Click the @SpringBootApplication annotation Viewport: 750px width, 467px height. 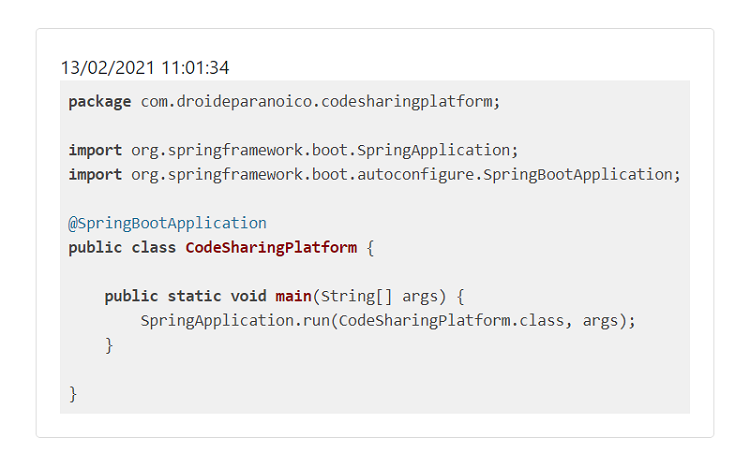click(167, 223)
